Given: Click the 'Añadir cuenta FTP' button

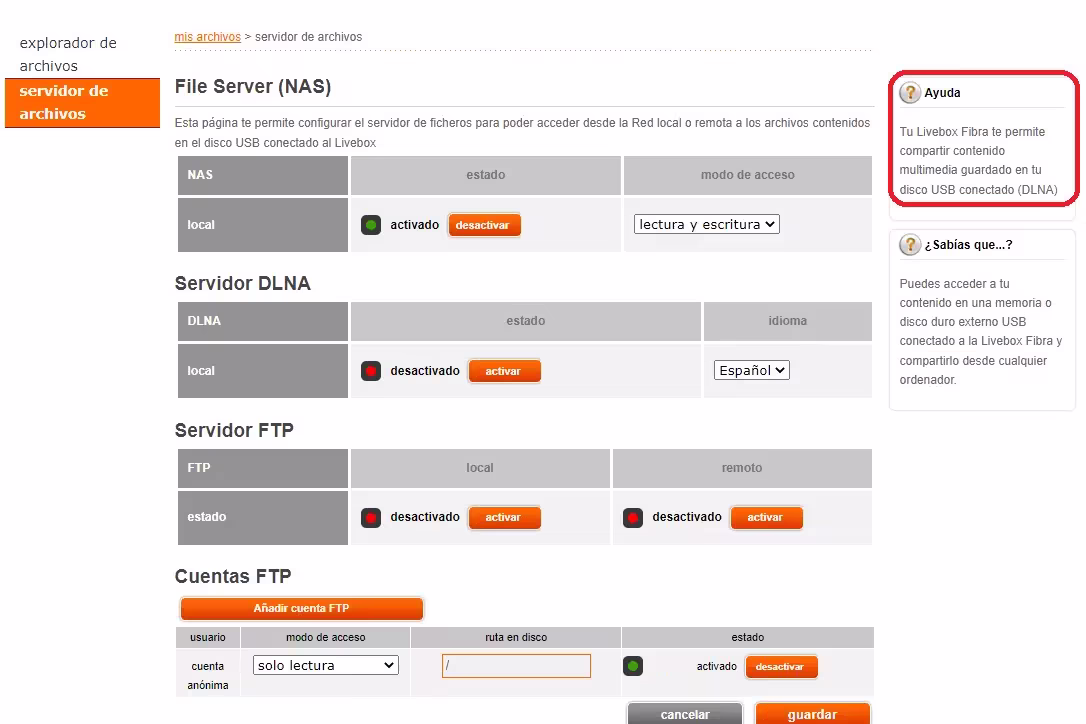Looking at the screenshot, I should click(x=301, y=608).
